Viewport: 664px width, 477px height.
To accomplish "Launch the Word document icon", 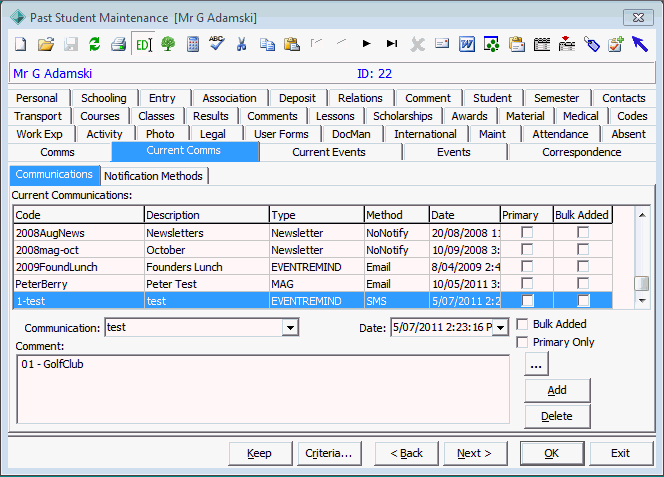I will pyautogui.click(x=467, y=44).
